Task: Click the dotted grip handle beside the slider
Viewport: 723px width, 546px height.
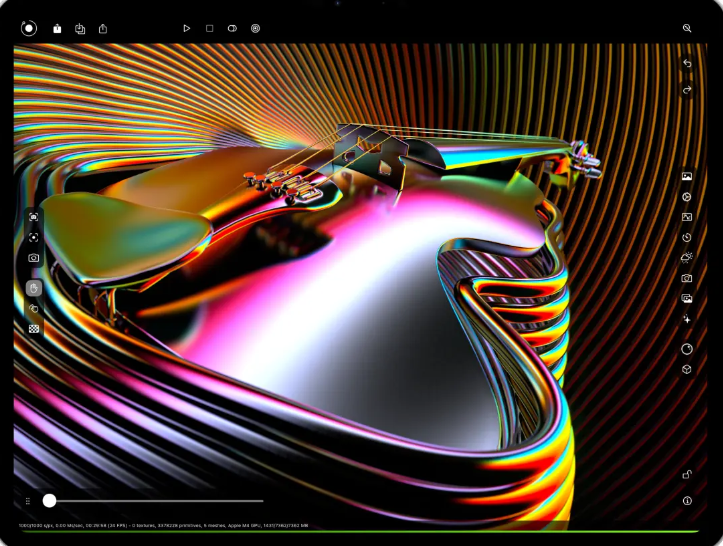Action: coord(28,501)
